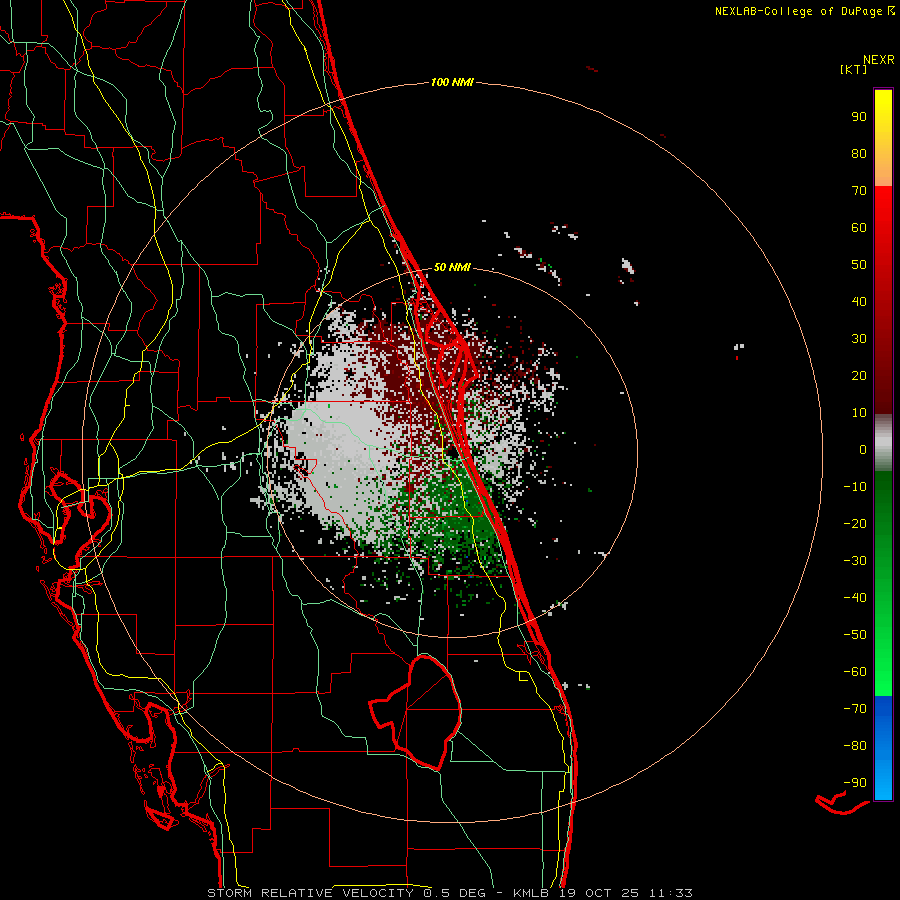Viewport: 900px width, 900px height.
Task: Click the -70 value on the velocity scale
Action: (855, 709)
